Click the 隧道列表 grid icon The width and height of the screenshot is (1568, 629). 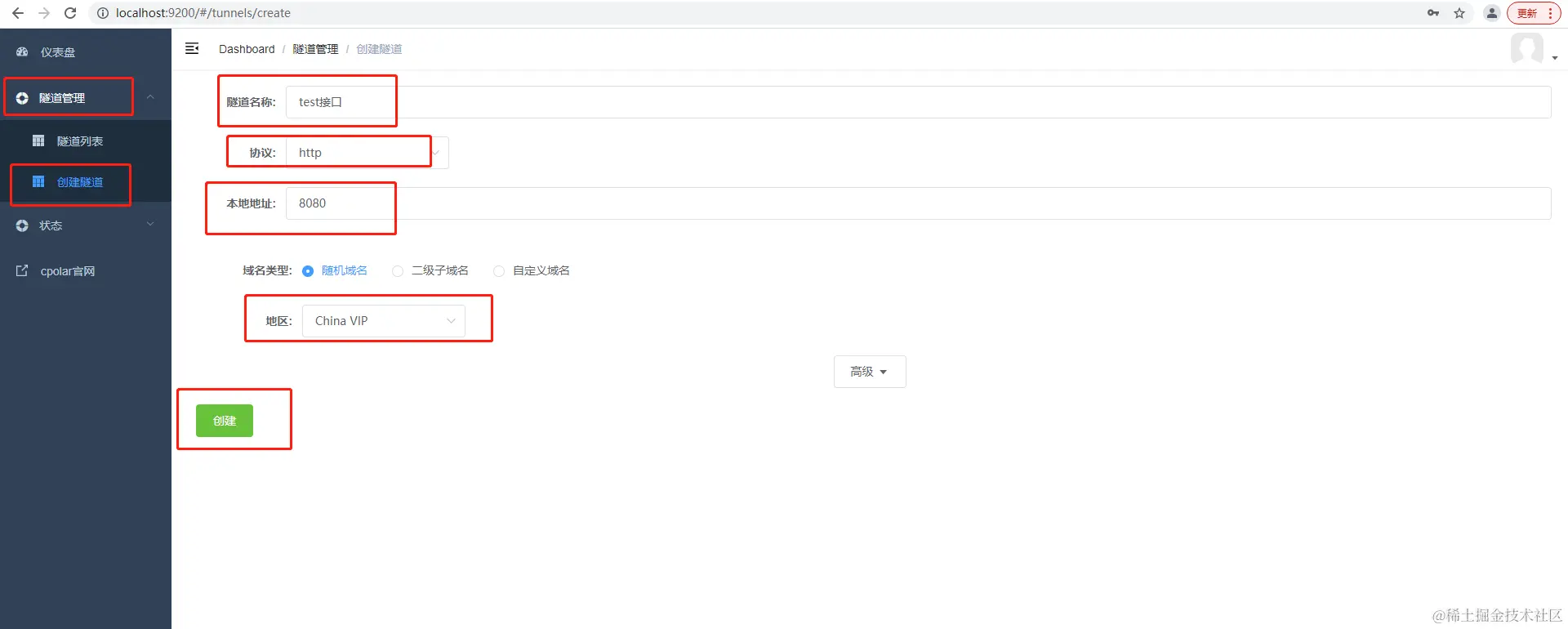[x=38, y=141]
